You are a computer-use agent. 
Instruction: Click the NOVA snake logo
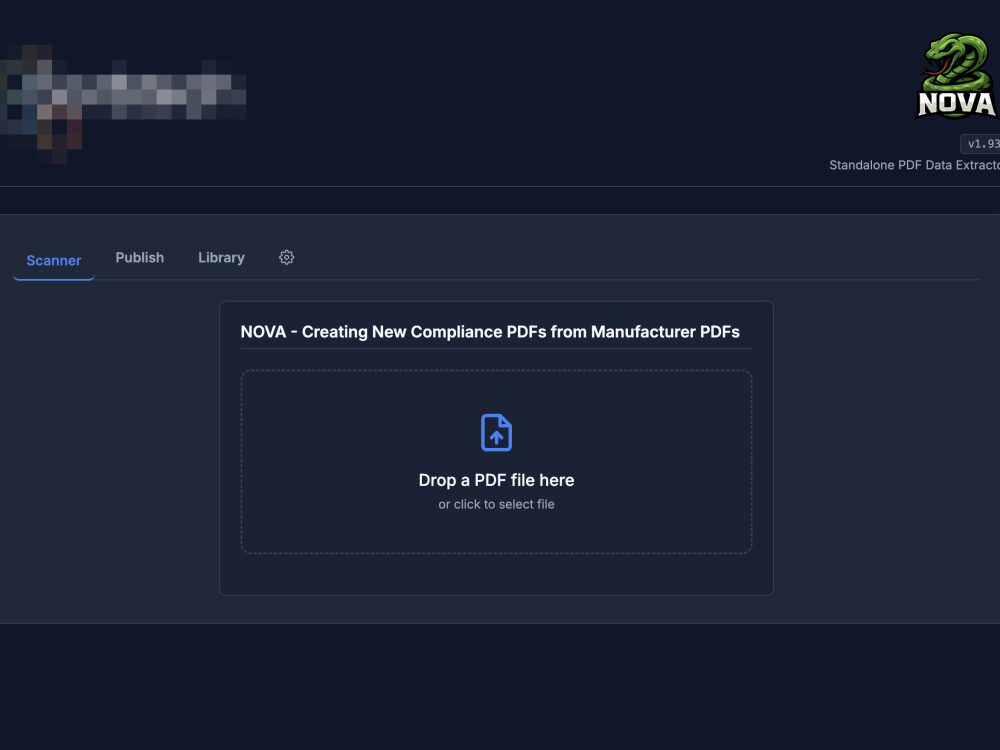point(957,76)
